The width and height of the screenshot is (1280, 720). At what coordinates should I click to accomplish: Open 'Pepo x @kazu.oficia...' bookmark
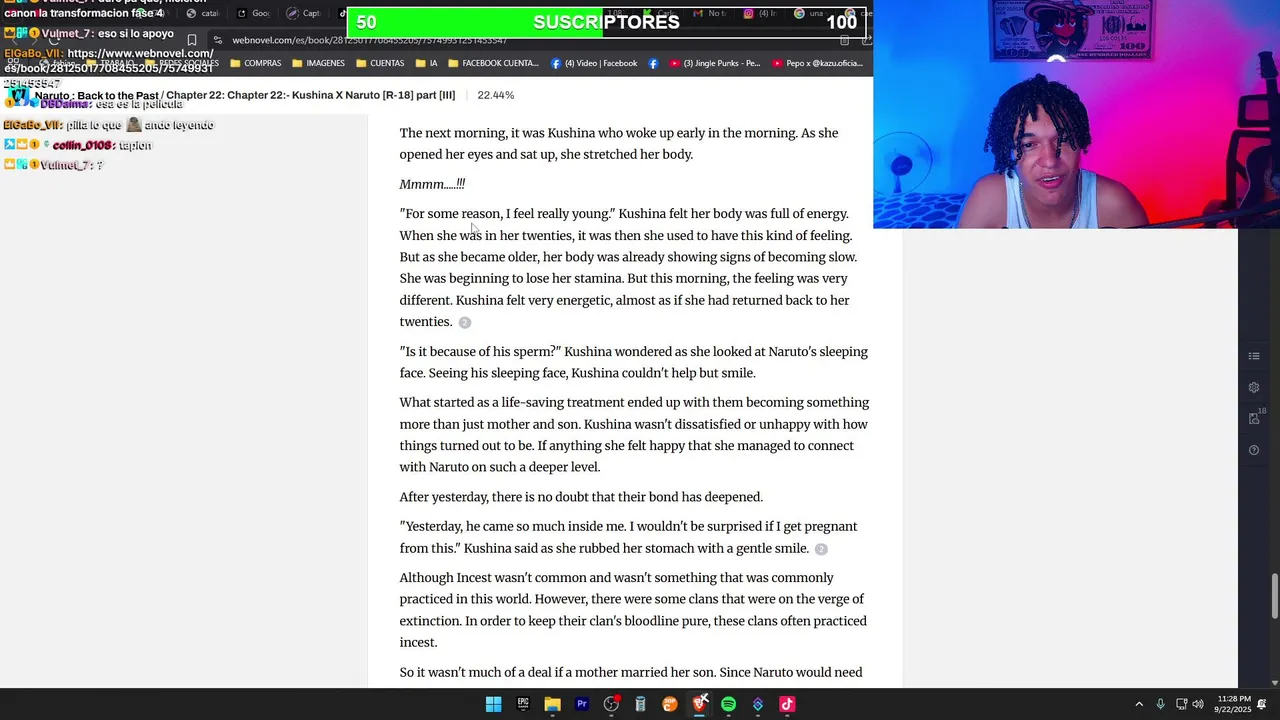817,63
